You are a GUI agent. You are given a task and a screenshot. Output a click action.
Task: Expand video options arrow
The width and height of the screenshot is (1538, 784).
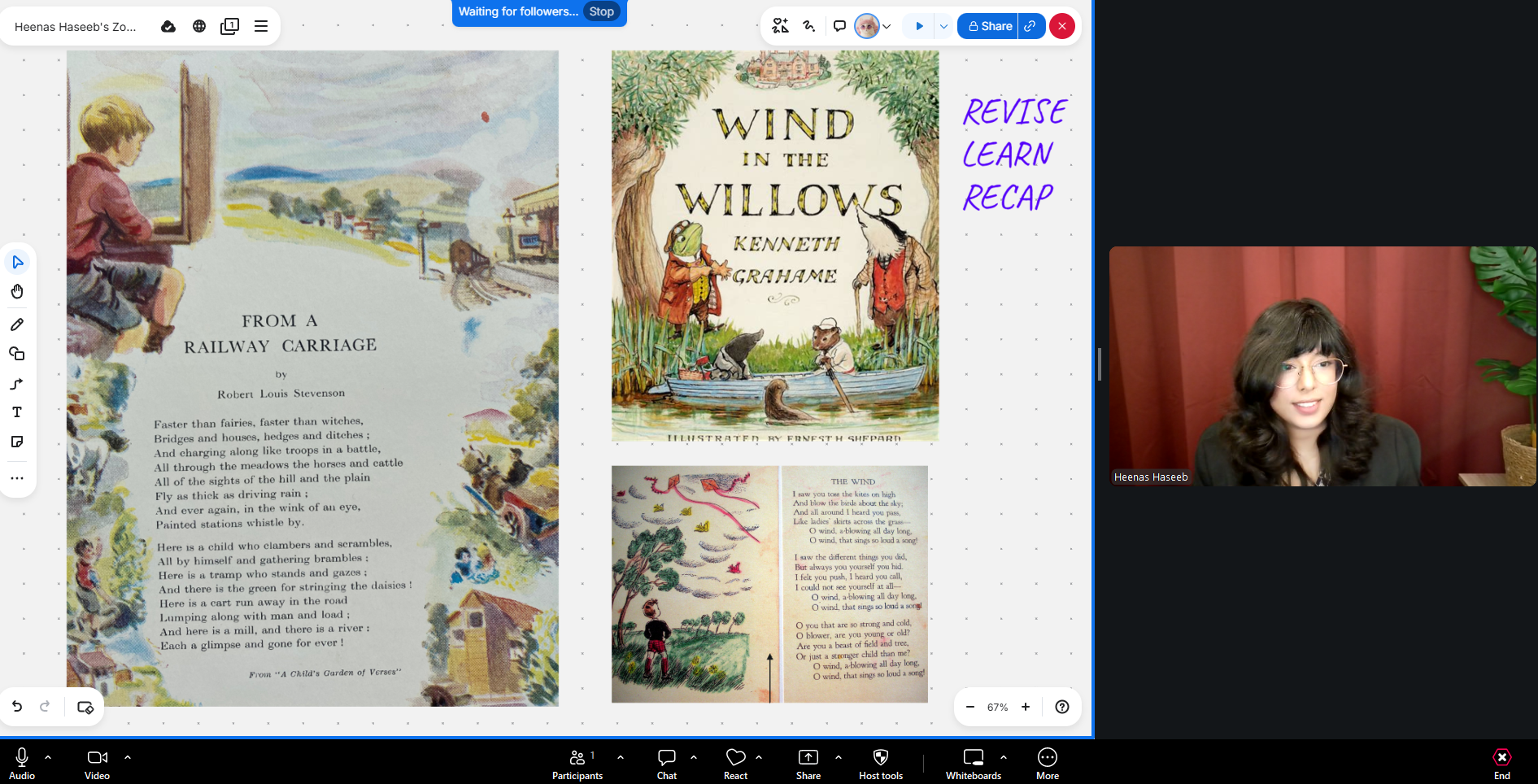point(128,757)
